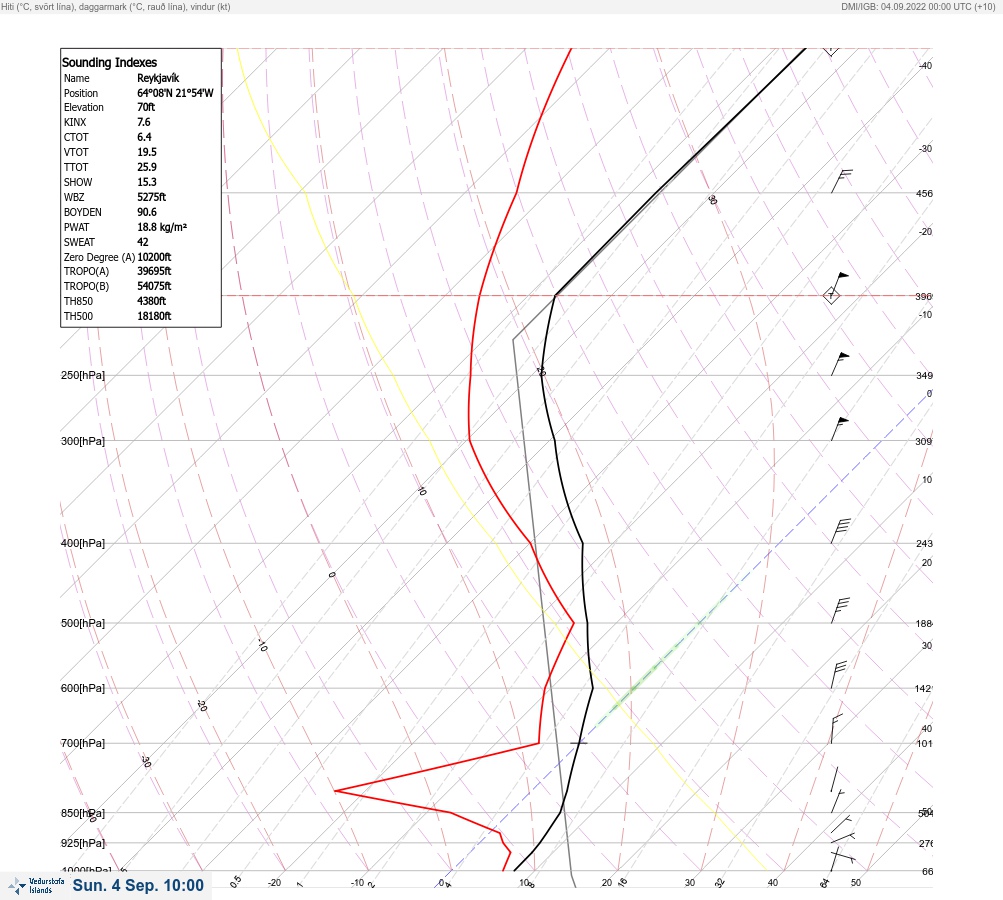Click the TH850 value '4380ft'
The width and height of the screenshot is (1003, 900).
pos(152,301)
